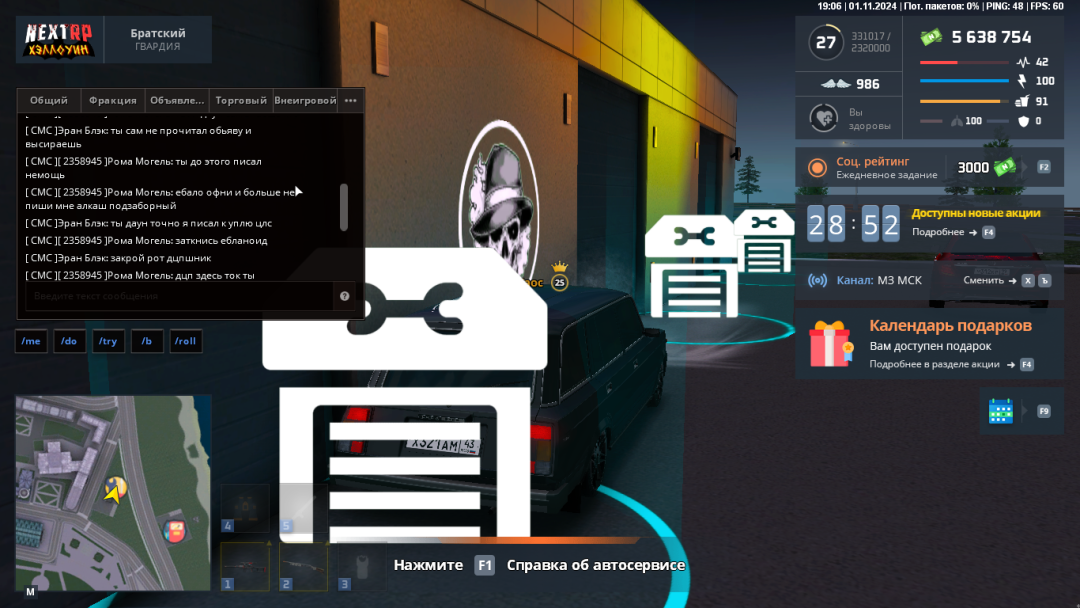Click Сменить to change radio channel
This screenshot has width=1080, height=608.
(990, 280)
